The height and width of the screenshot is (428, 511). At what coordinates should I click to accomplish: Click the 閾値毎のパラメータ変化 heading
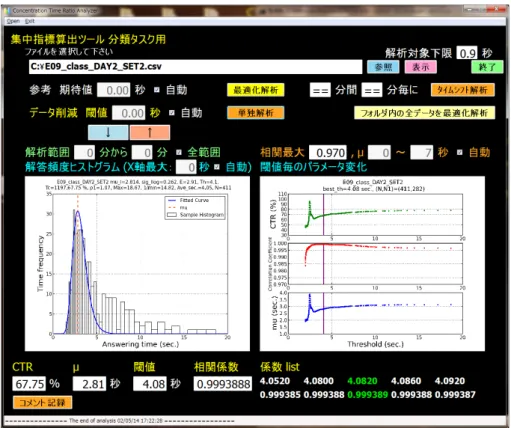click(x=313, y=167)
